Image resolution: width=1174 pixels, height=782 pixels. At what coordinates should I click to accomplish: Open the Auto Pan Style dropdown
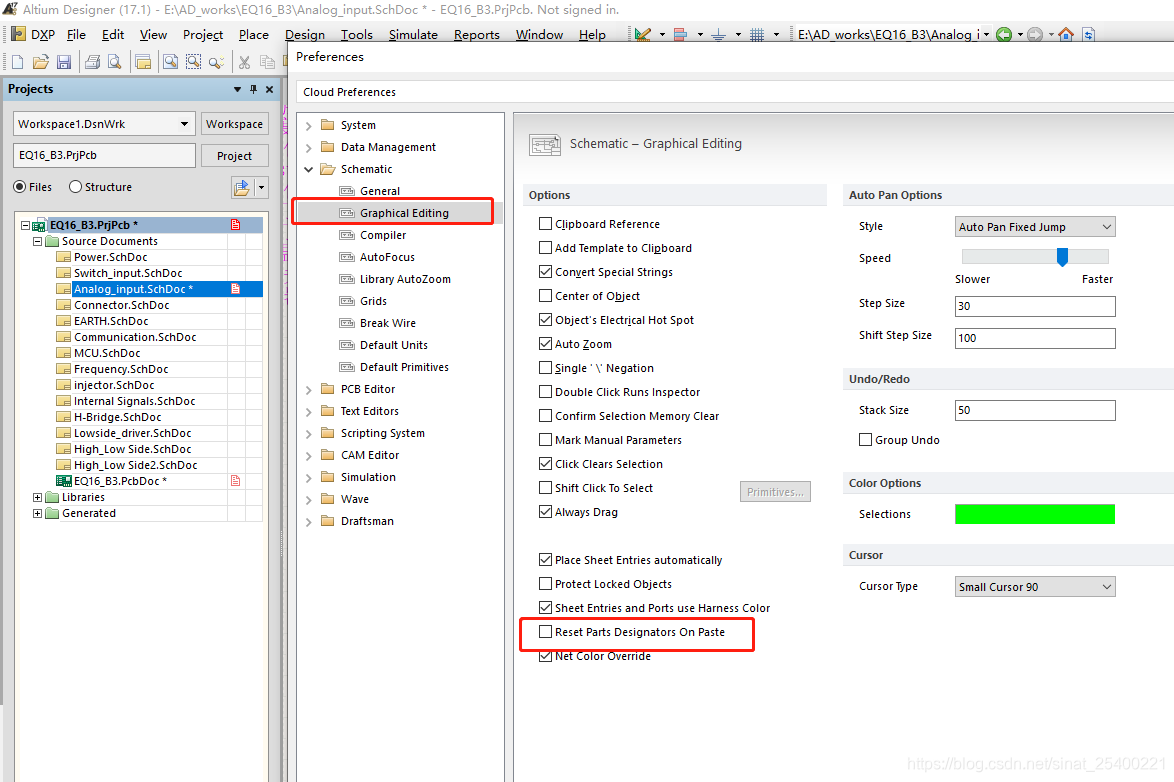[x=1035, y=227]
